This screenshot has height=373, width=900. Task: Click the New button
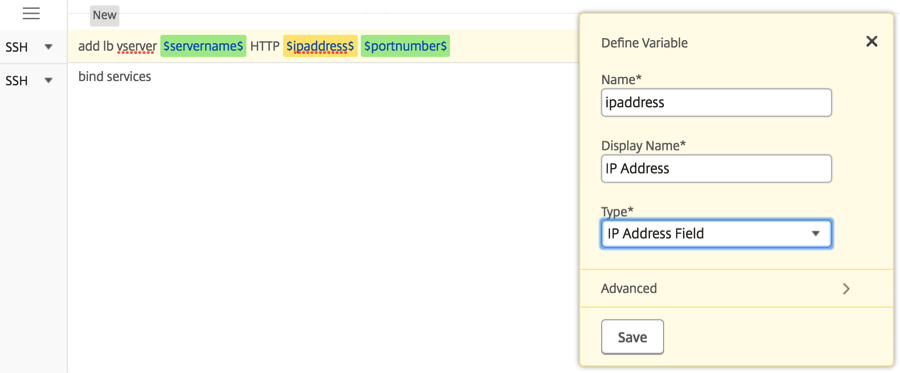pos(104,15)
